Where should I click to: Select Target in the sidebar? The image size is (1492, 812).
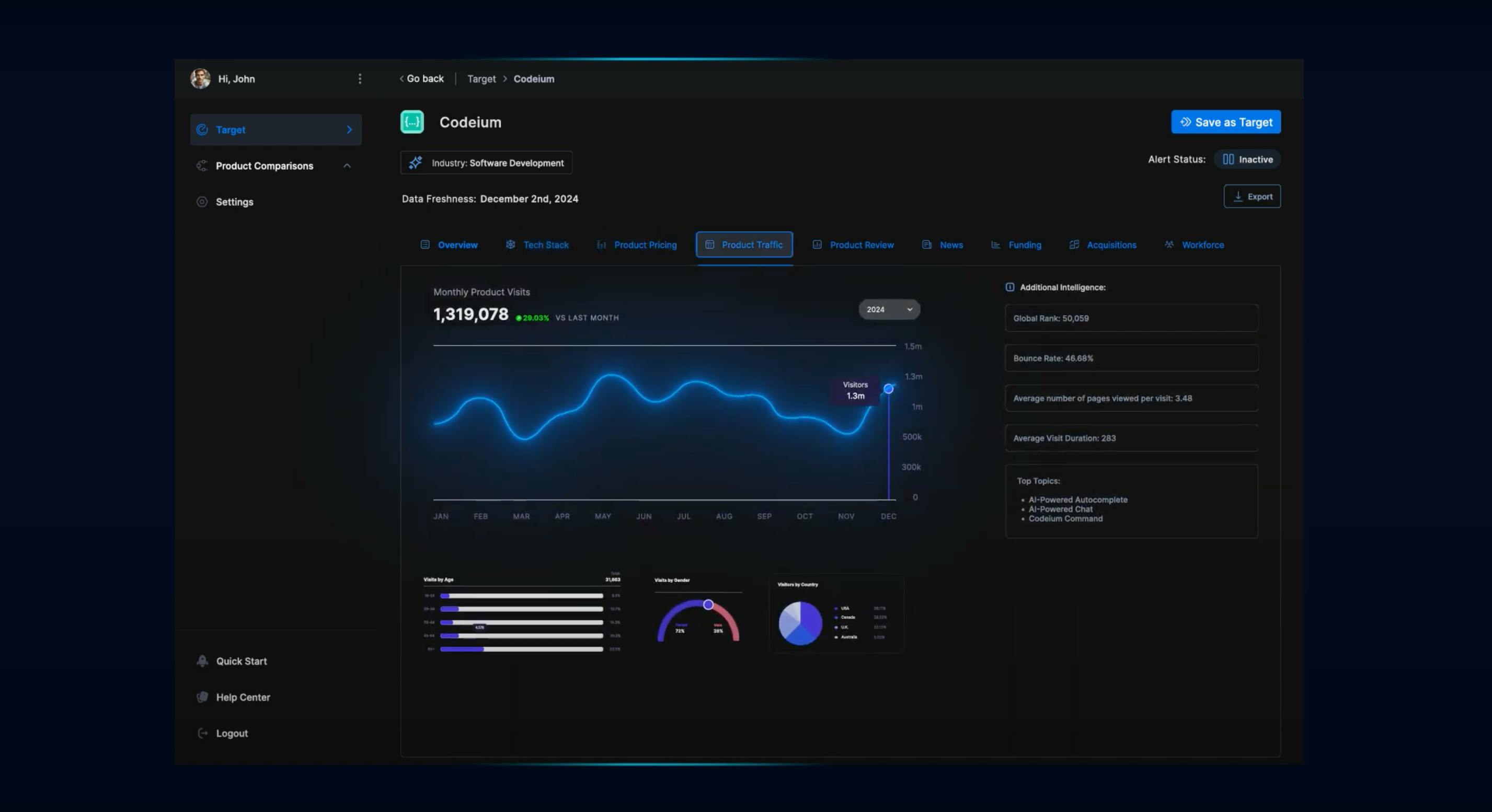pos(276,130)
